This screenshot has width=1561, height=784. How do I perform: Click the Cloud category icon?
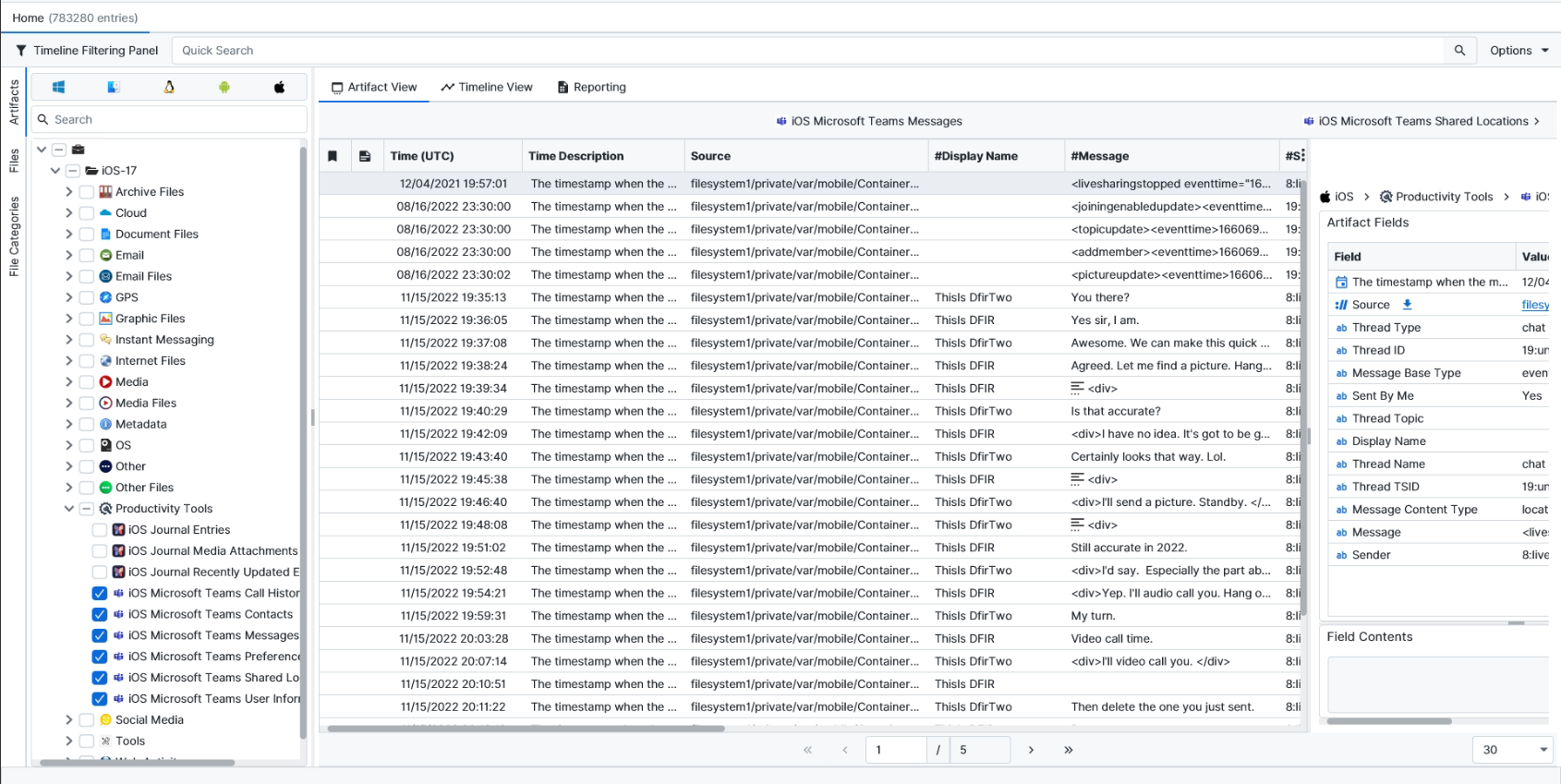pos(106,213)
